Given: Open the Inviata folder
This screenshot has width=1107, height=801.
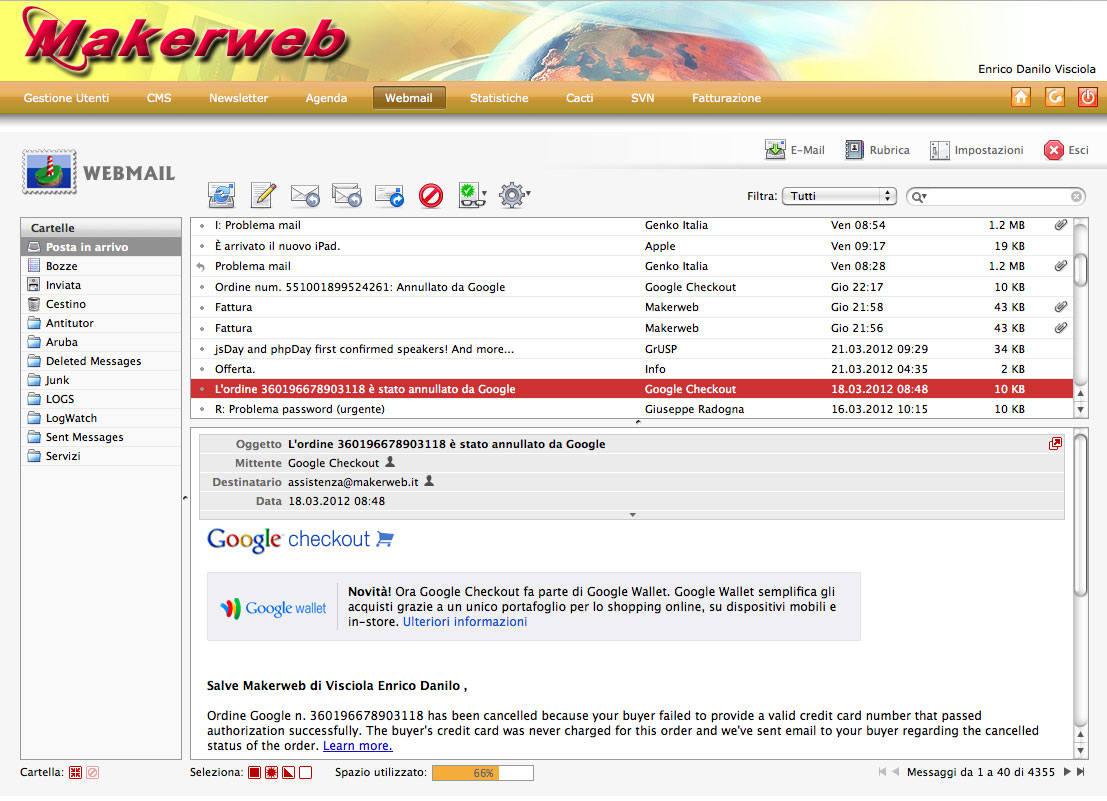Looking at the screenshot, I should point(101,285).
